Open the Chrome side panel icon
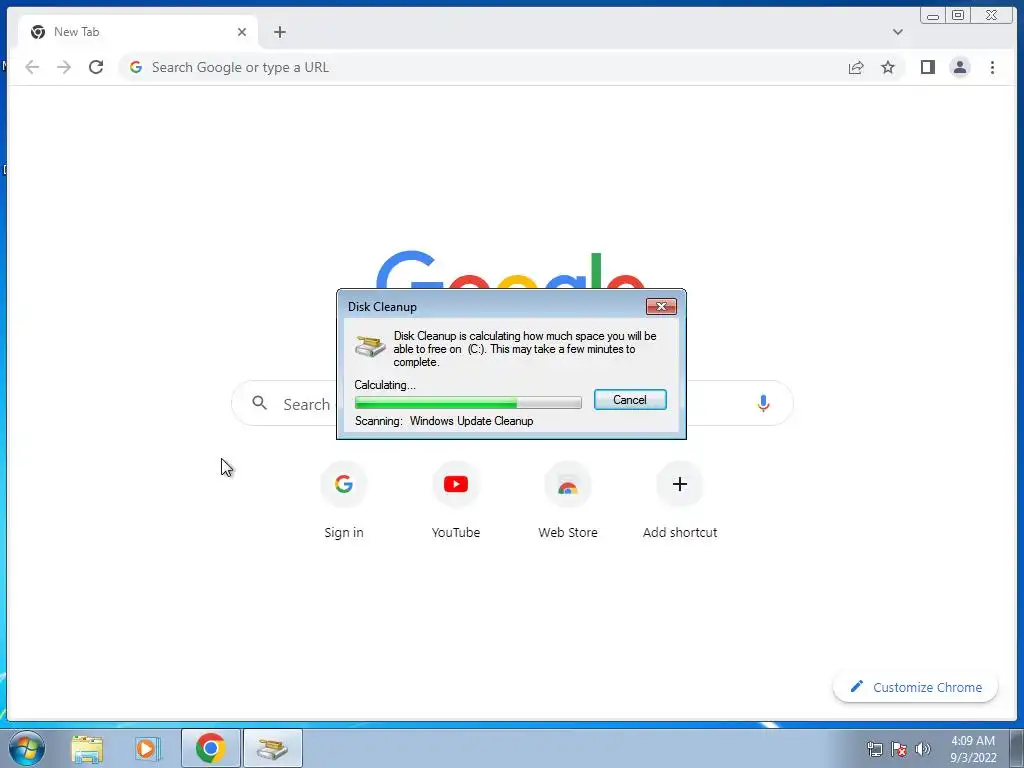 pyautogui.click(x=927, y=67)
